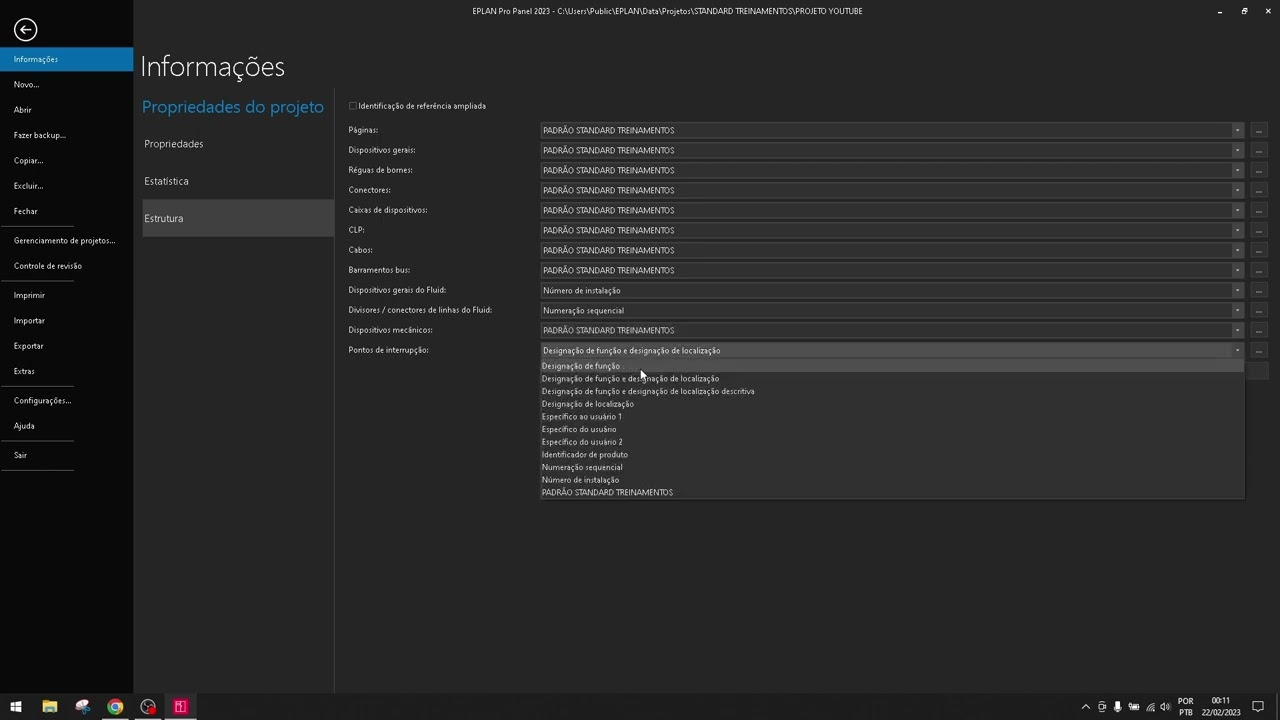Viewport: 1280px width, 720px height.
Task: Choose 'Específico do usuário 2' option
Action: 892,442
